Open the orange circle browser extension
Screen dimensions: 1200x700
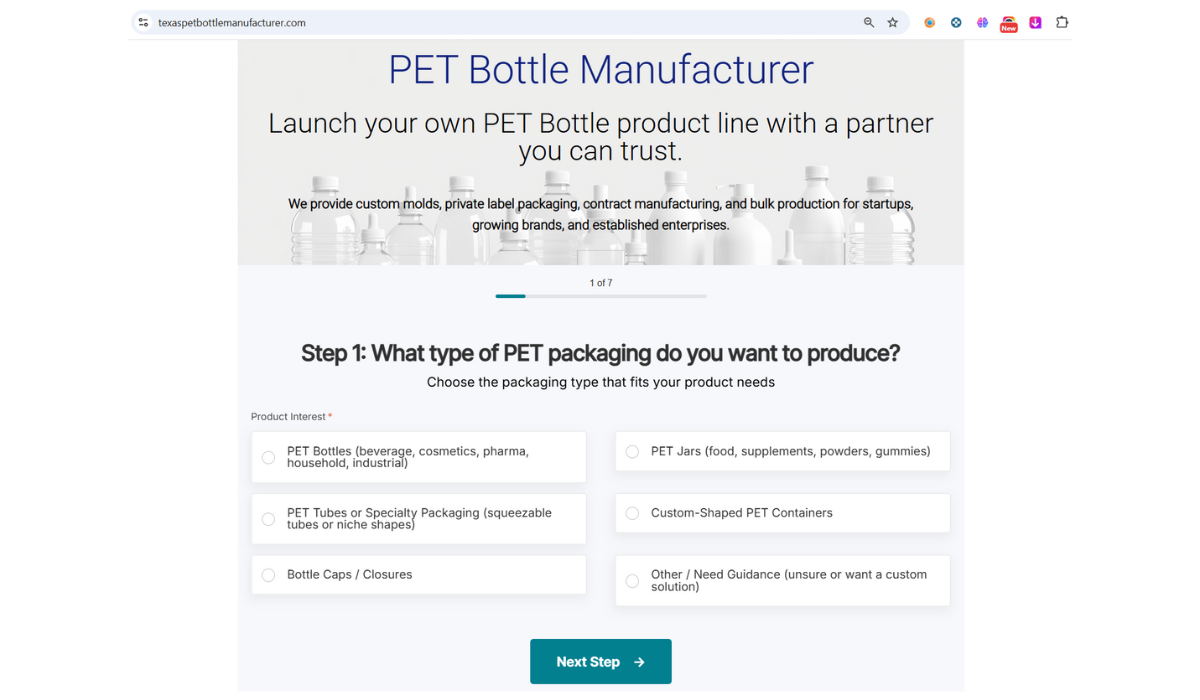point(930,22)
